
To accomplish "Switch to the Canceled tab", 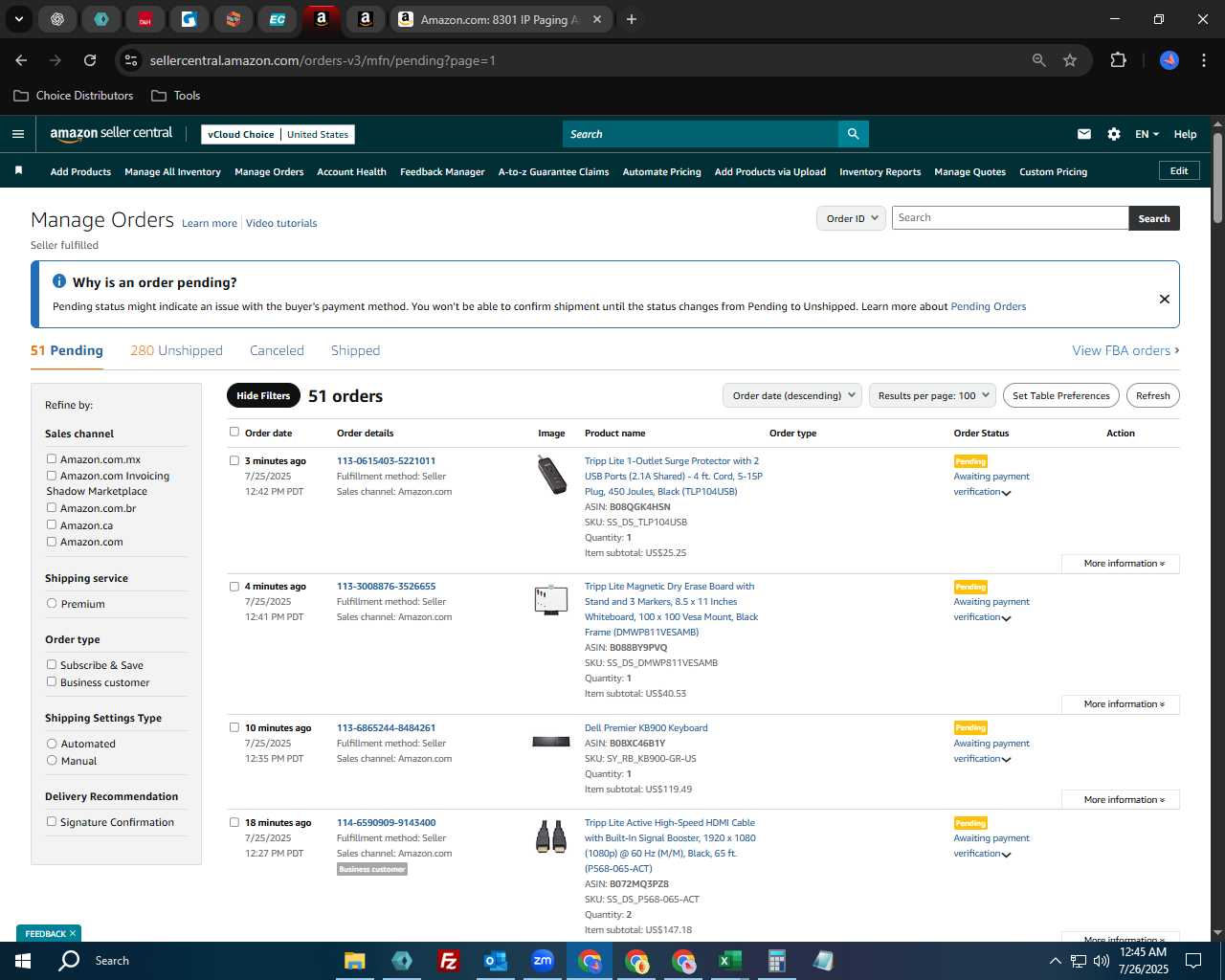I will 277,350.
